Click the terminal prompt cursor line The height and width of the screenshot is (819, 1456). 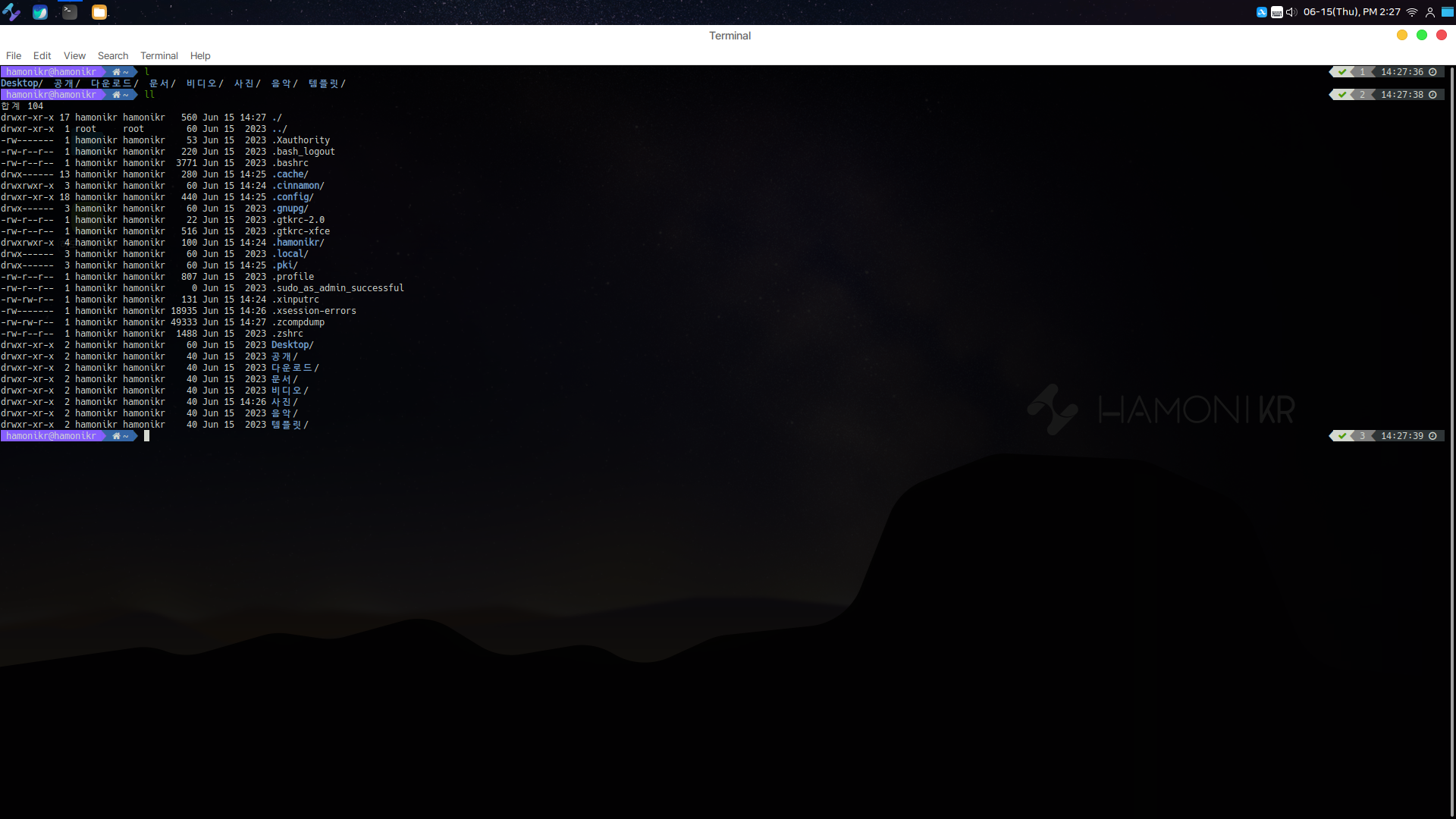coord(147,436)
